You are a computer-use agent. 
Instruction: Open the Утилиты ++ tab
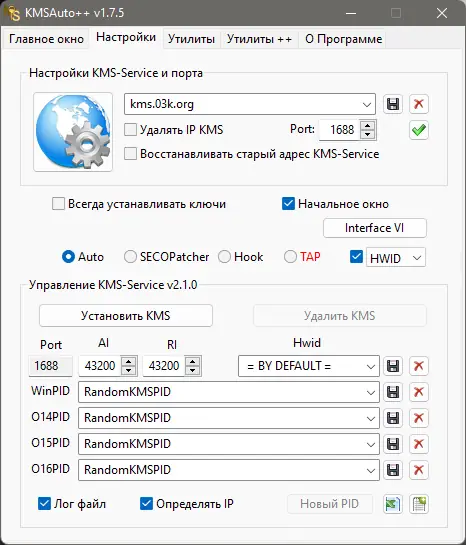pos(259,39)
